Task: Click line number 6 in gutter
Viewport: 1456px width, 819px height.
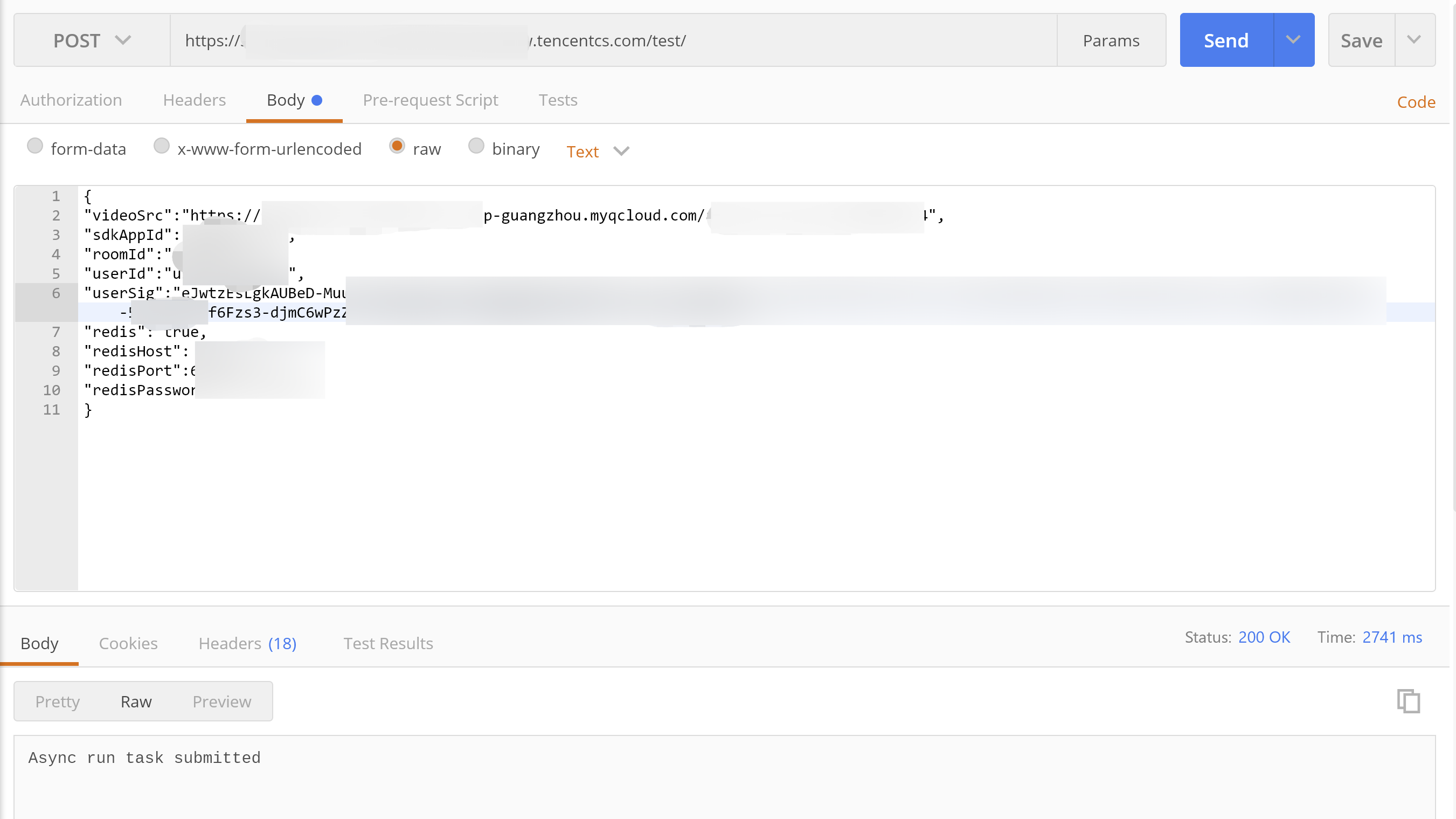Action: pyautogui.click(x=56, y=293)
